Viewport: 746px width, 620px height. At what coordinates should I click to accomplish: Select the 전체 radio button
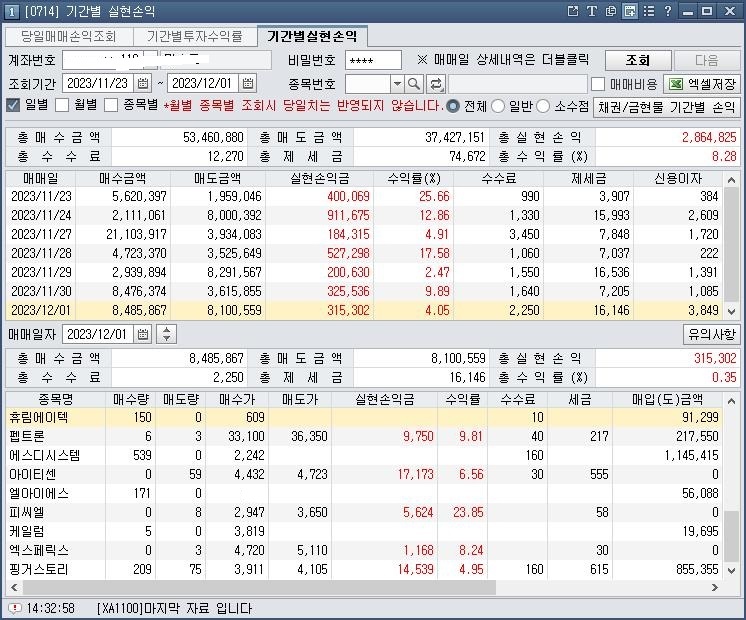(452, 106)
